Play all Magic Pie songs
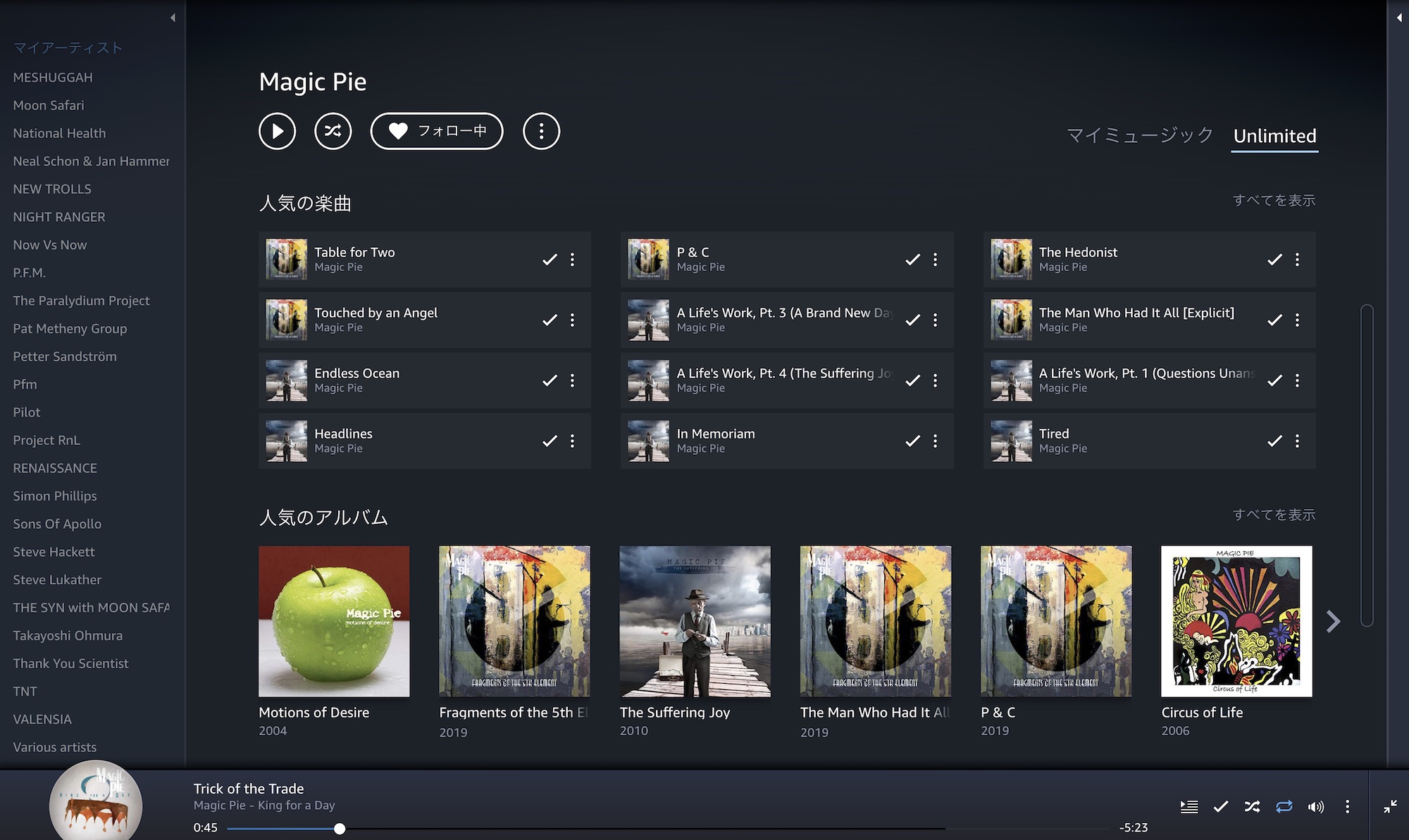This screenshot has width=1409, height=840. click(277, 131)
